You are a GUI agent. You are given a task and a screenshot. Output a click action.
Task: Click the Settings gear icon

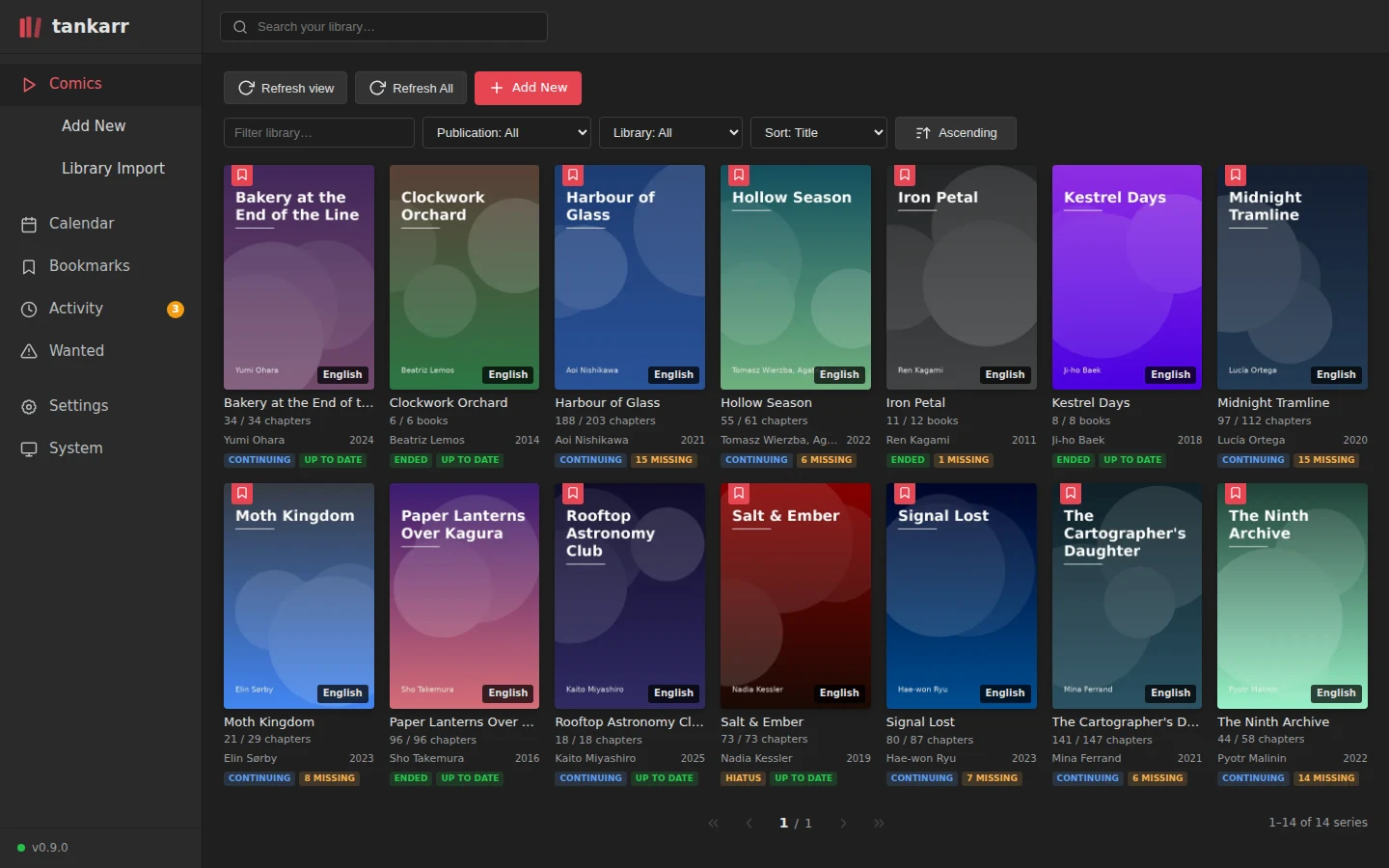tap(29, 406)
